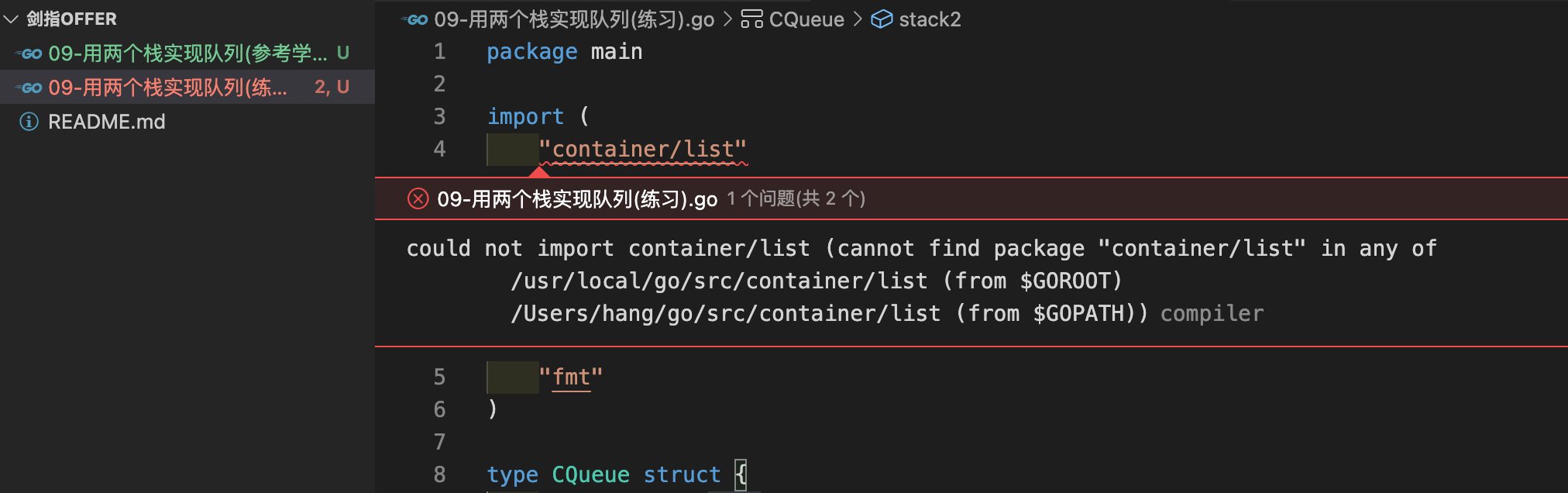
Task: Click the breadcrumb Go file icon
Action: click(415, 19)
